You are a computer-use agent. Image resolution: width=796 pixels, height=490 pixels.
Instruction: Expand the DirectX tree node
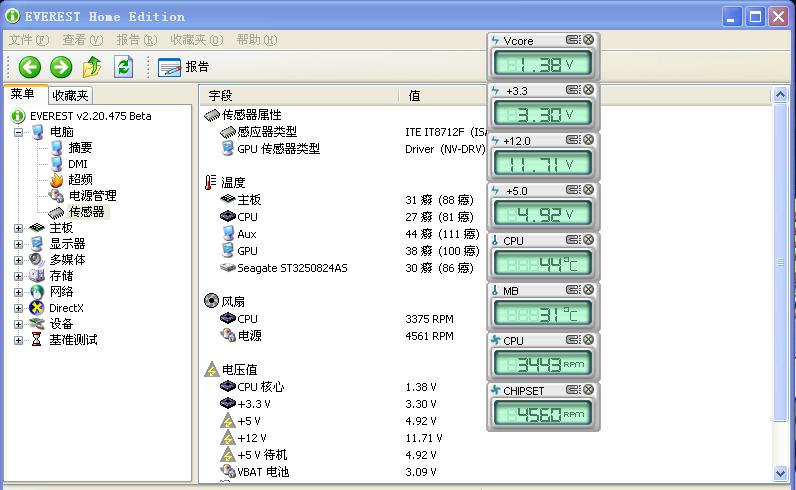click(x=19, y=308)
